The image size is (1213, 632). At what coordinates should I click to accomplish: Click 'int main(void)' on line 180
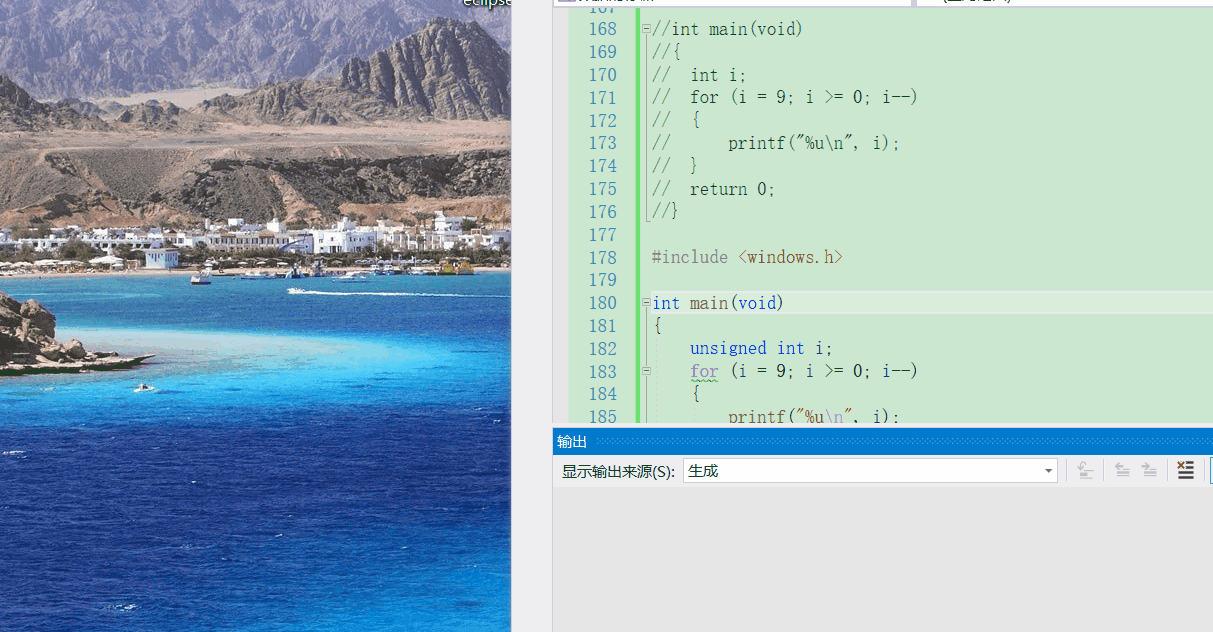pyautogui.click(x=718, y=303)
